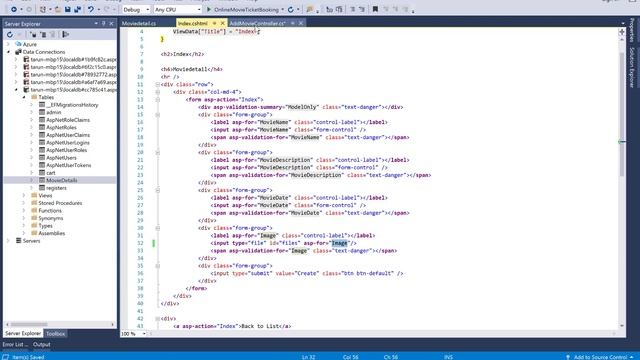Close the Server Explorer panel
This screenshot has width=640, height=360.
pyautogui.click(x=111, y=24)
